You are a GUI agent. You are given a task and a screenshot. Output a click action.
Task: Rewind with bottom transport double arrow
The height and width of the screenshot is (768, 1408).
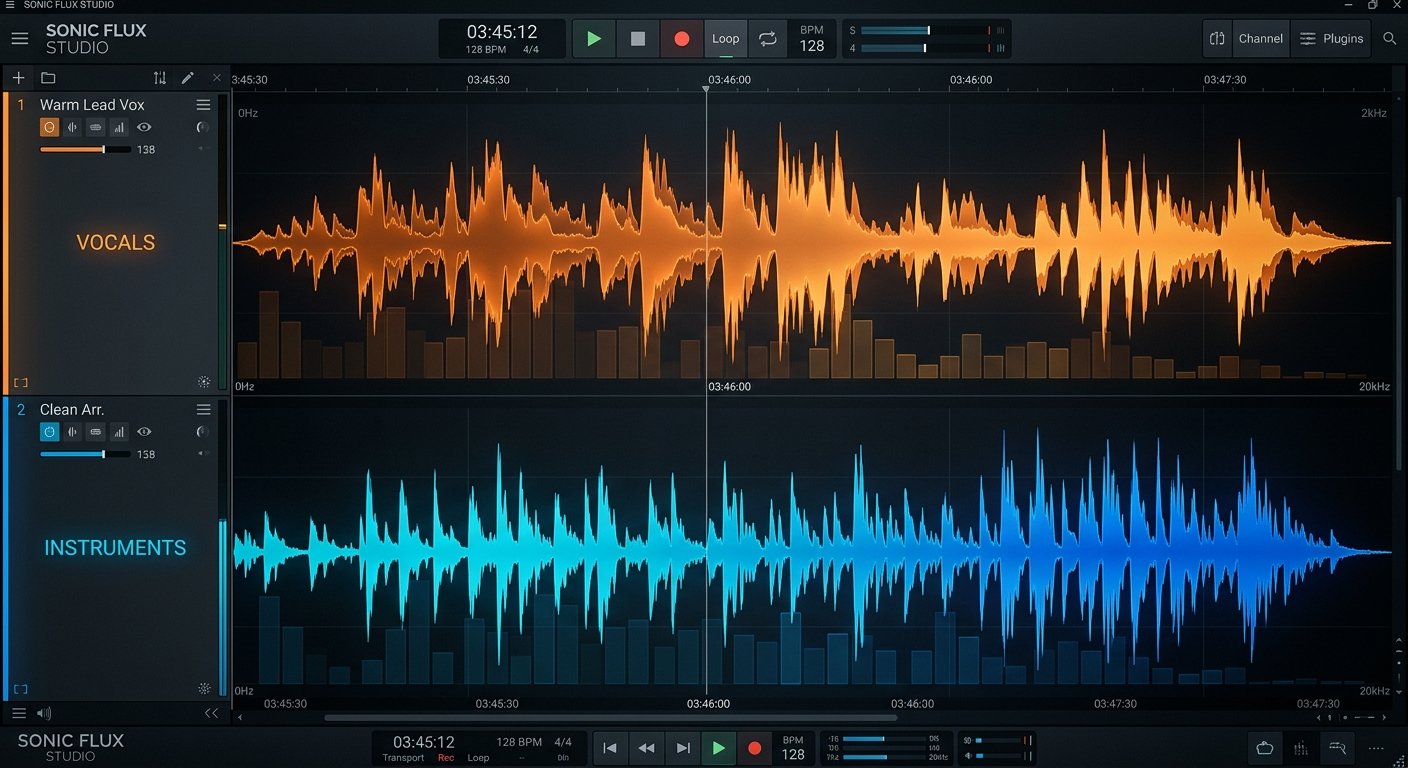click(x=647, y=748)
